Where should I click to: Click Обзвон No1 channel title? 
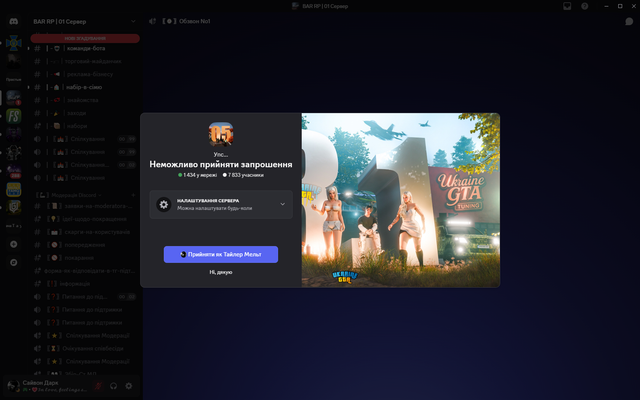195,21
